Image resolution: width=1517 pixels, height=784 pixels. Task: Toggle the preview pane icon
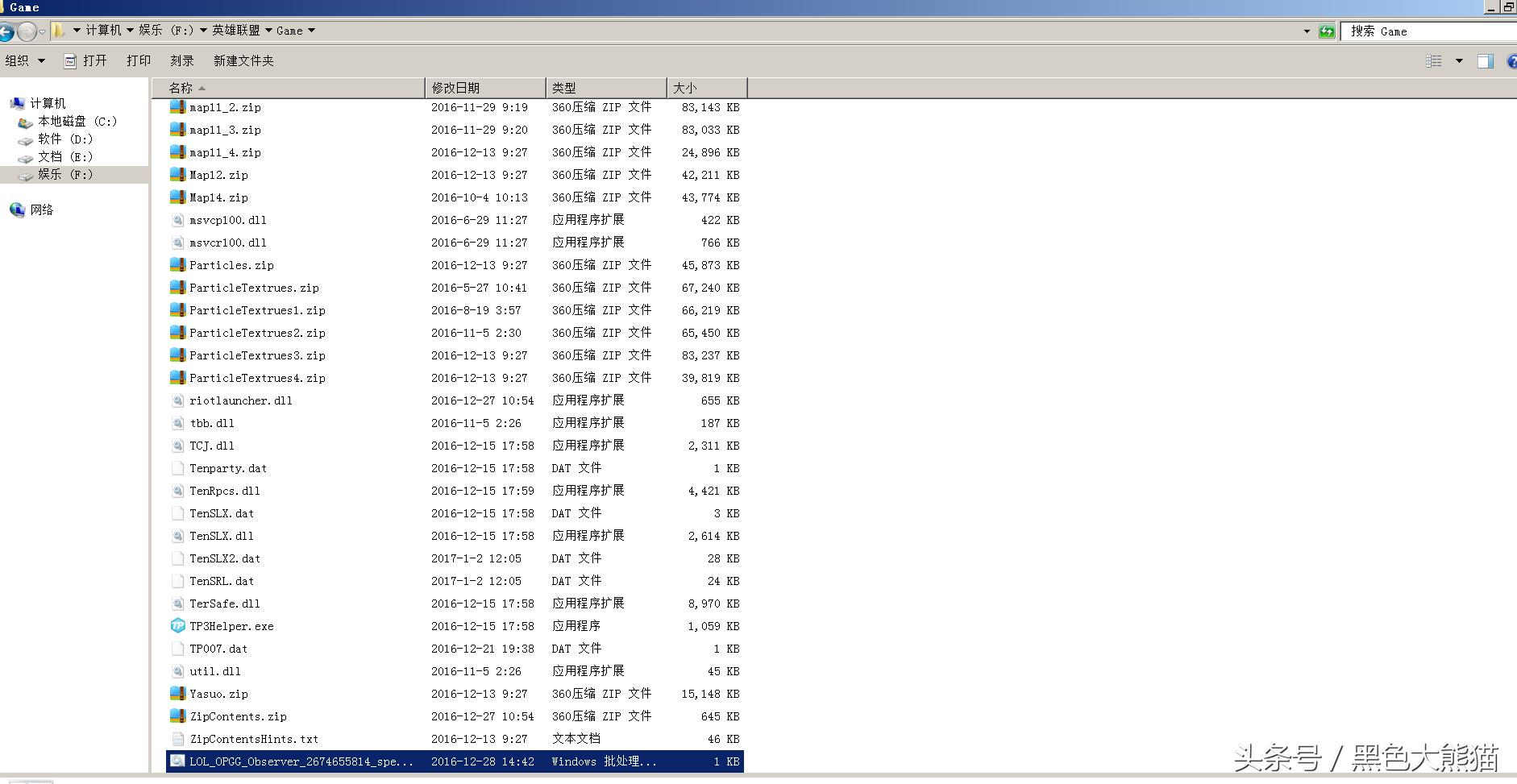(1485, 61)
